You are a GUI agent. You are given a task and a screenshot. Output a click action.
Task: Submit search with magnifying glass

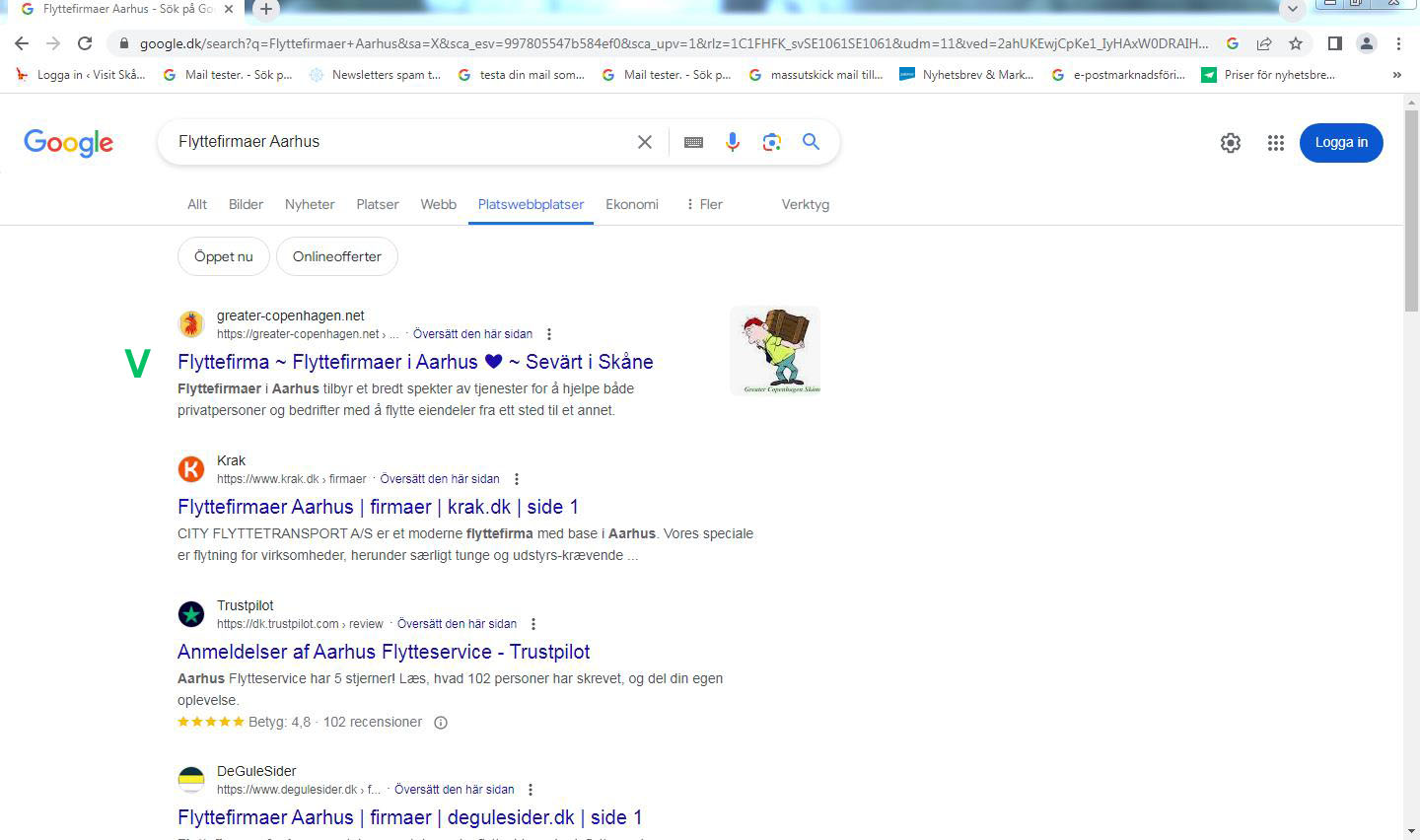[x=811, y=142]
